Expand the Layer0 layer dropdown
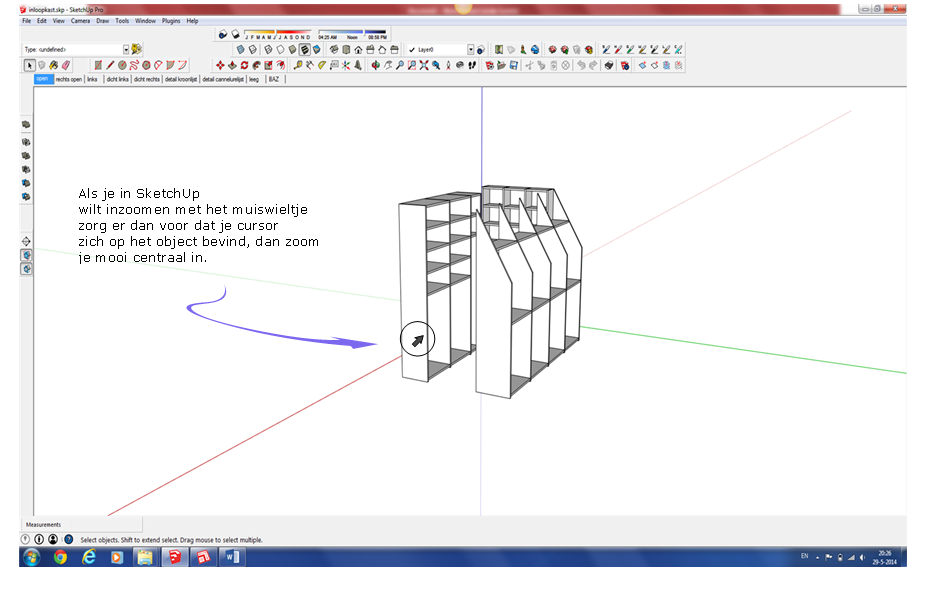The image size is (944, 604). (x=471, y=49)
